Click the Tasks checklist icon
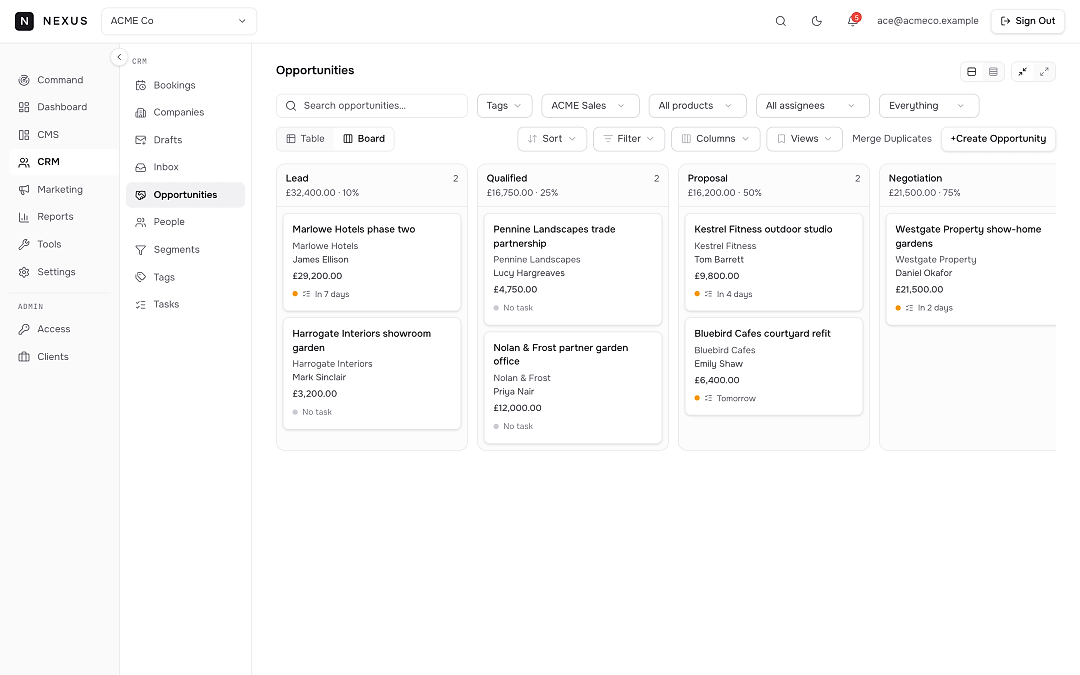 click(141, 304)
